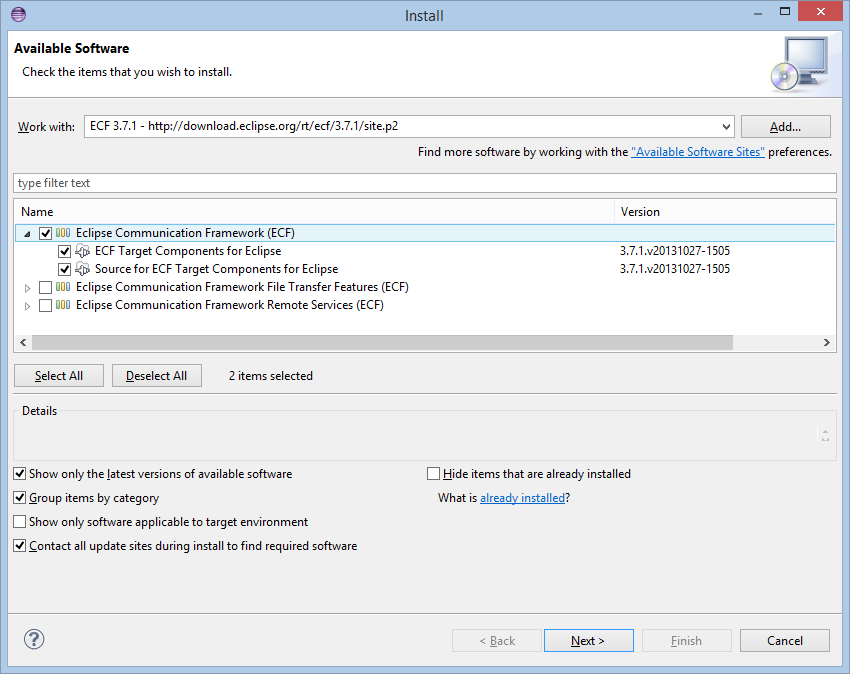Collapse the Eclipse Communication Framework (ECF) tree node
Viewport: 850px width, 674px height.
point(27,234)
